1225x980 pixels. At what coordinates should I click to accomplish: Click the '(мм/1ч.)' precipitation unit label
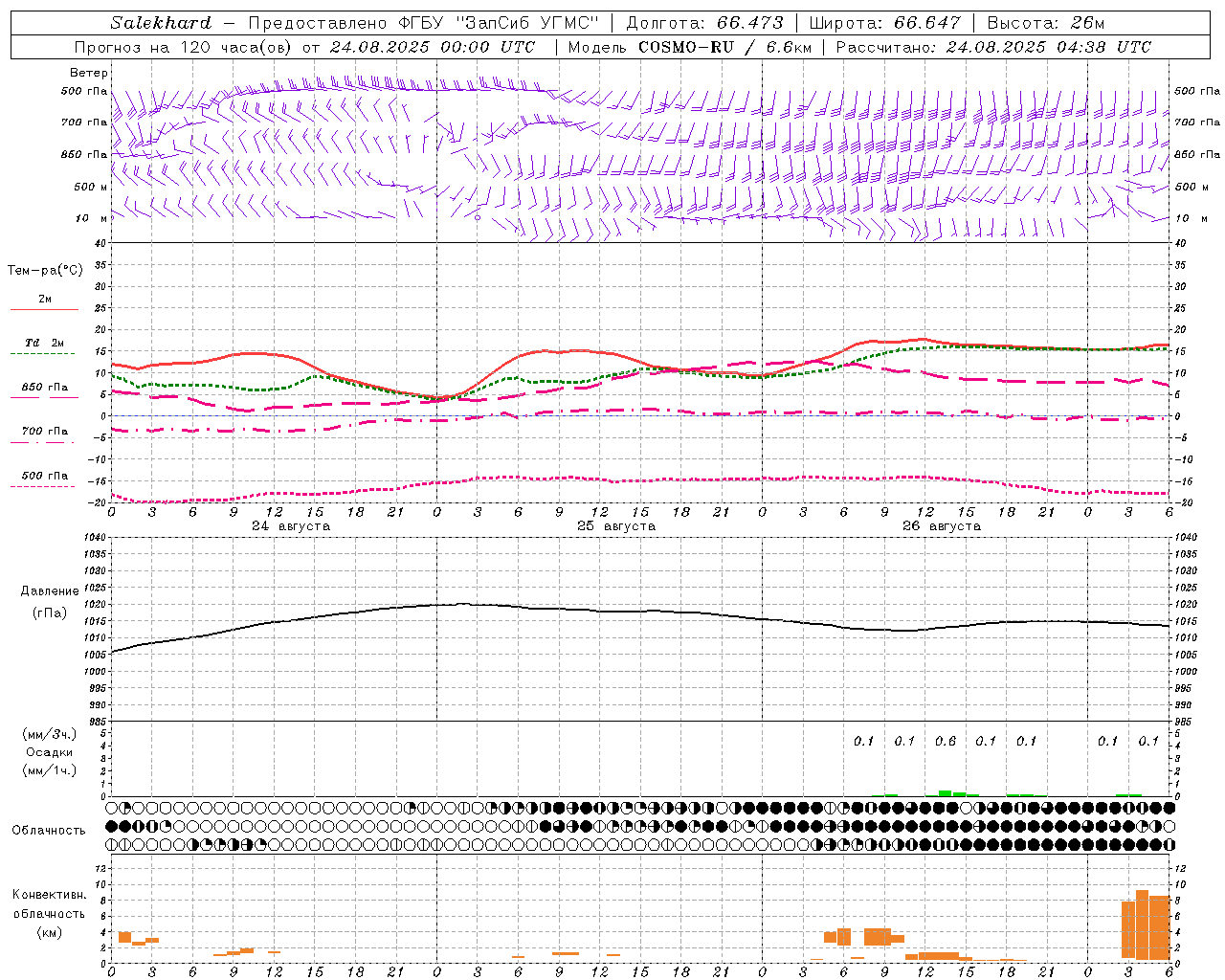pyautogui.click(x=50, y=769)
